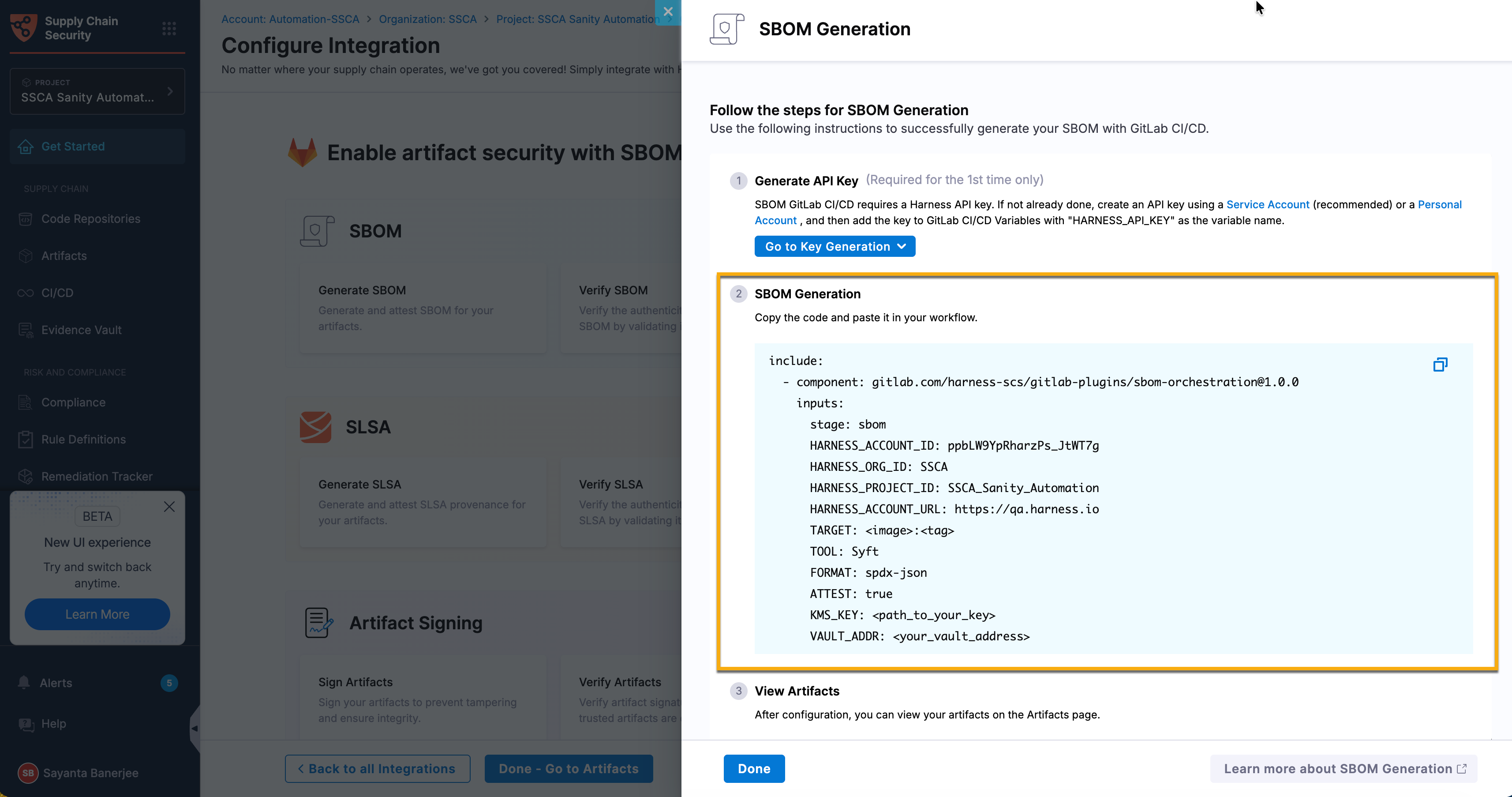Expand the SSCA Sanity Automation project selector
The image size is (1512, 797).
tap(97, 91)
